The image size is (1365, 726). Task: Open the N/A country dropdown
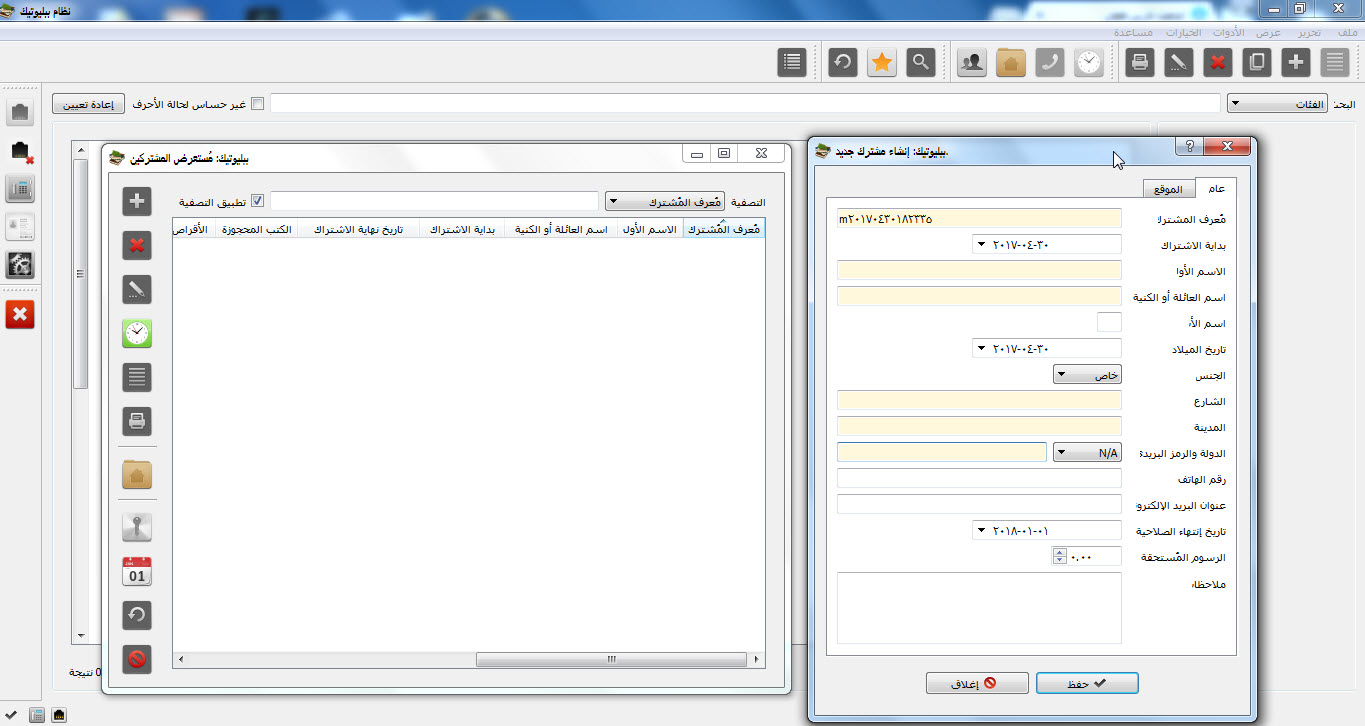pos(1088,452)
